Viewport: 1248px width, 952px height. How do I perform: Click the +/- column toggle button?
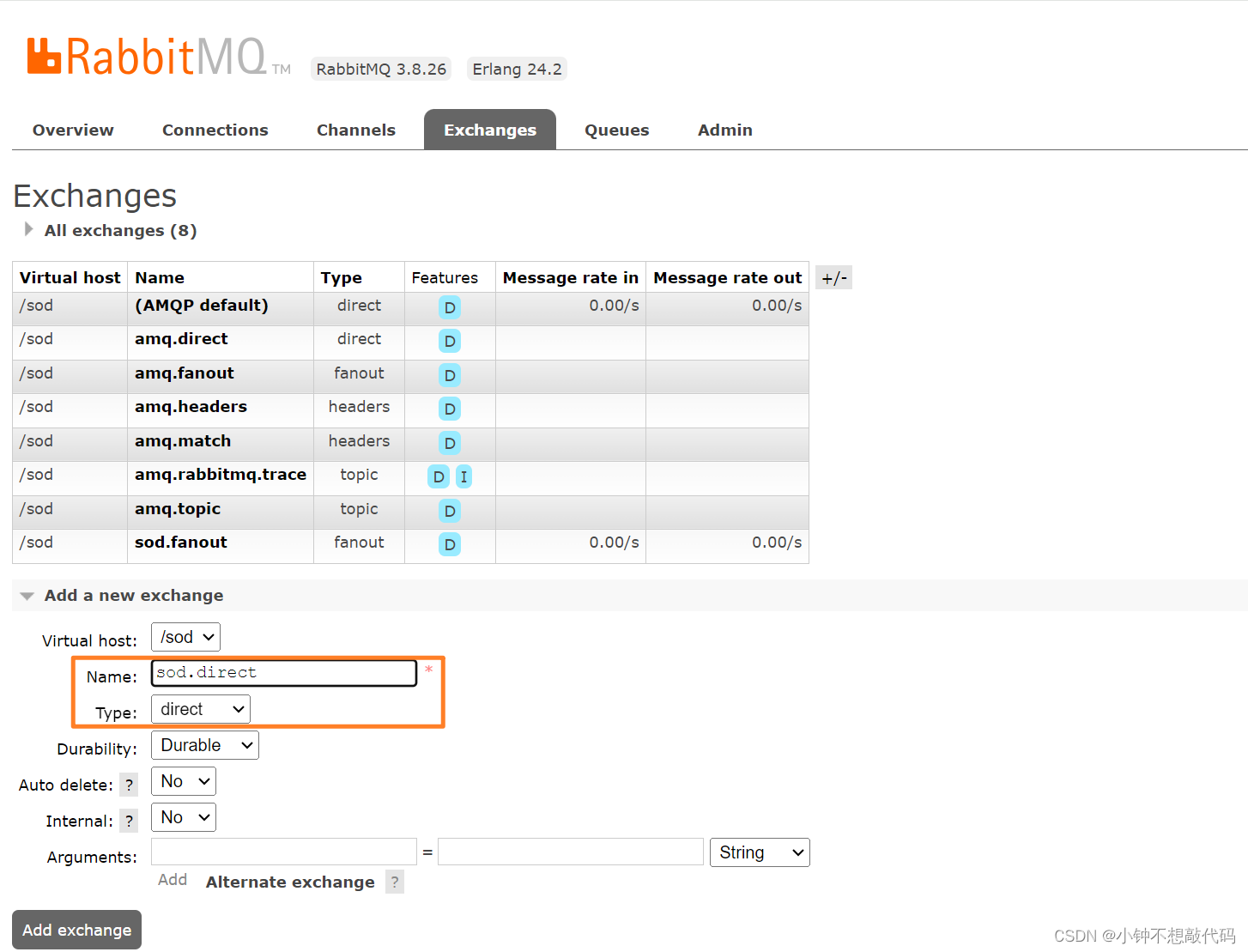coord(833,277)
